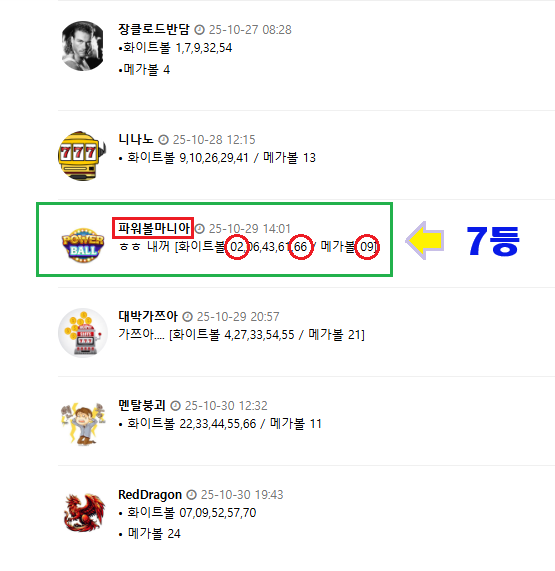Click the Power Ball logo avatar

pyautogui.click(x=83, y=245)
